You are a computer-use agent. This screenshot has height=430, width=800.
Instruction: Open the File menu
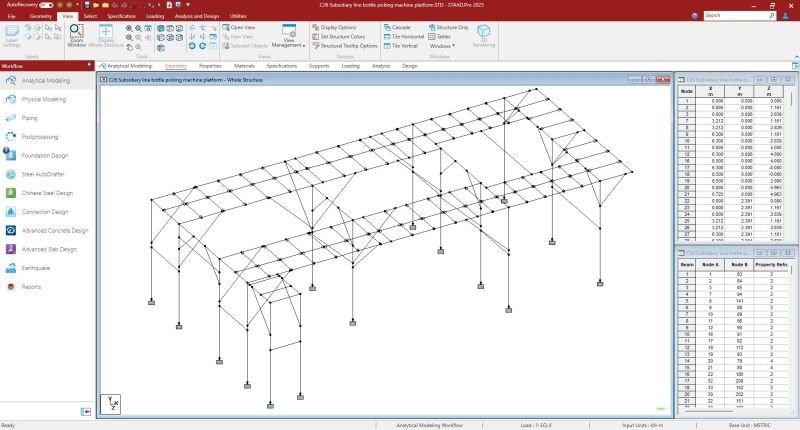coord(12,16)
